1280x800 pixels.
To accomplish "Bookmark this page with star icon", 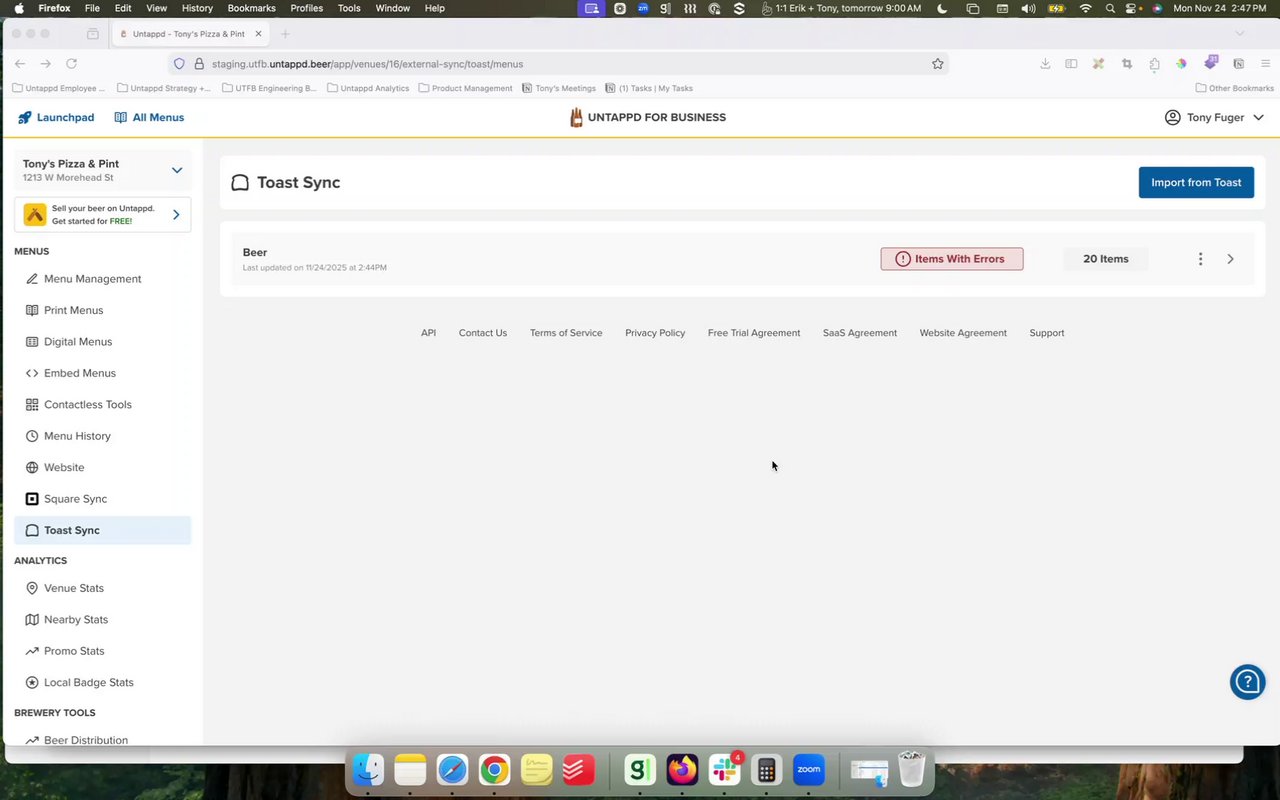I will coord(937,64).
